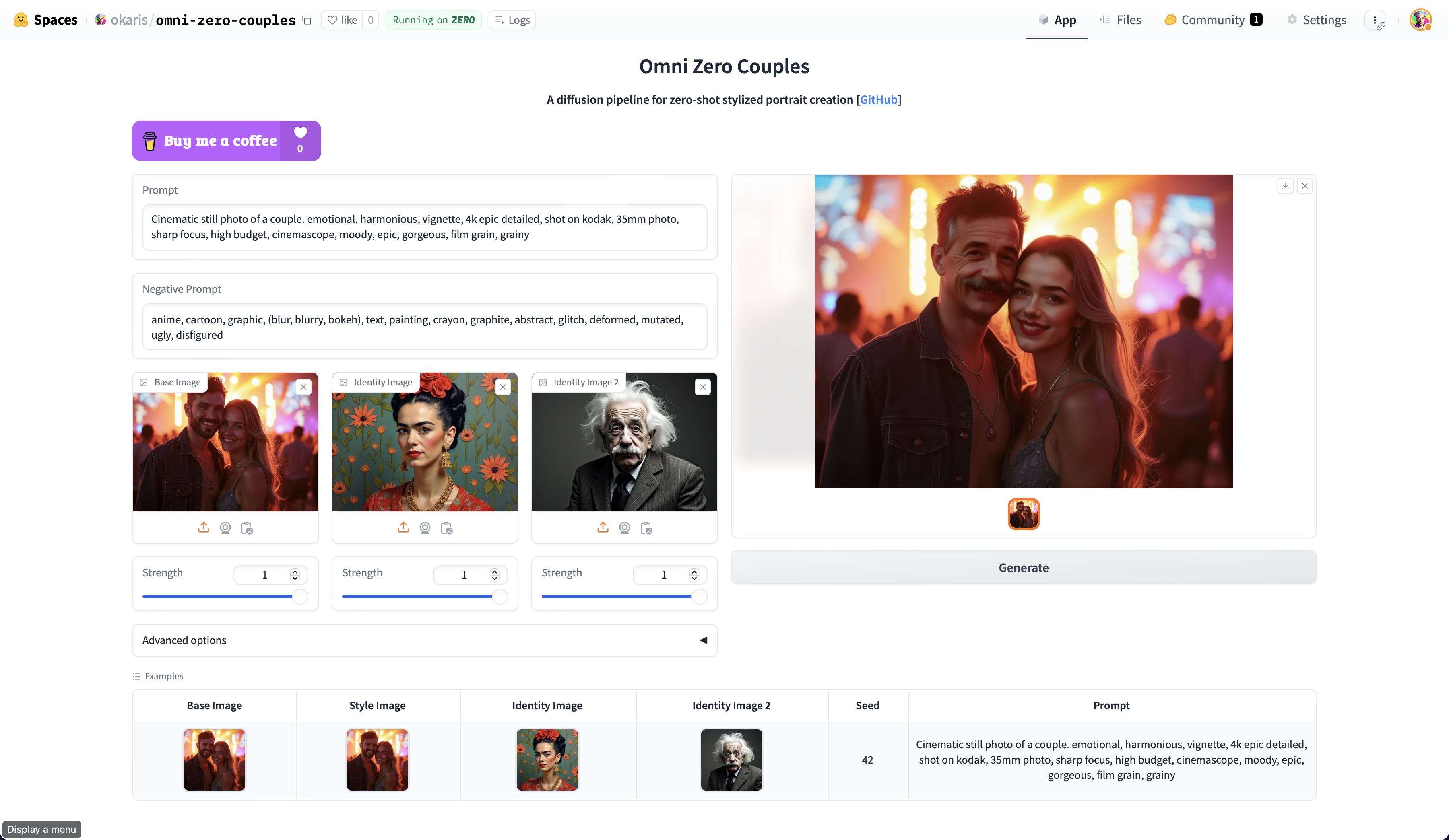Click the Base Image preview photo

coord(225,442)
